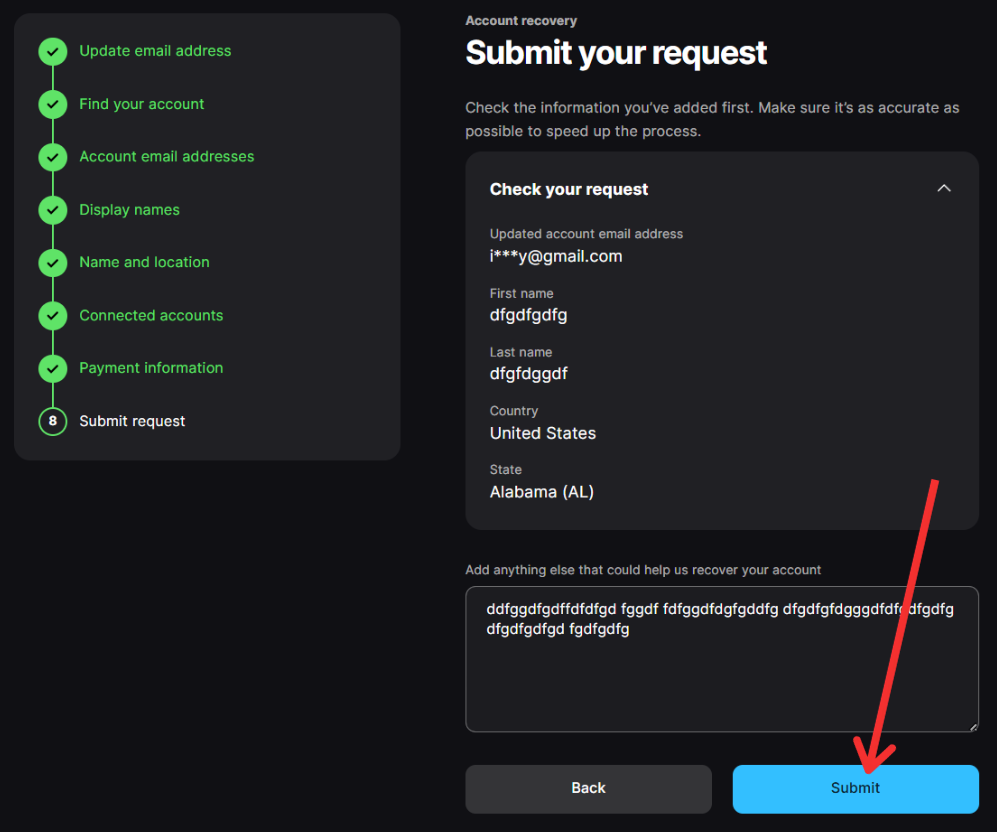Screen dimensions: 997x832
Task: Click the Update email address checkmark icon
Action: [x=53, y=51]
